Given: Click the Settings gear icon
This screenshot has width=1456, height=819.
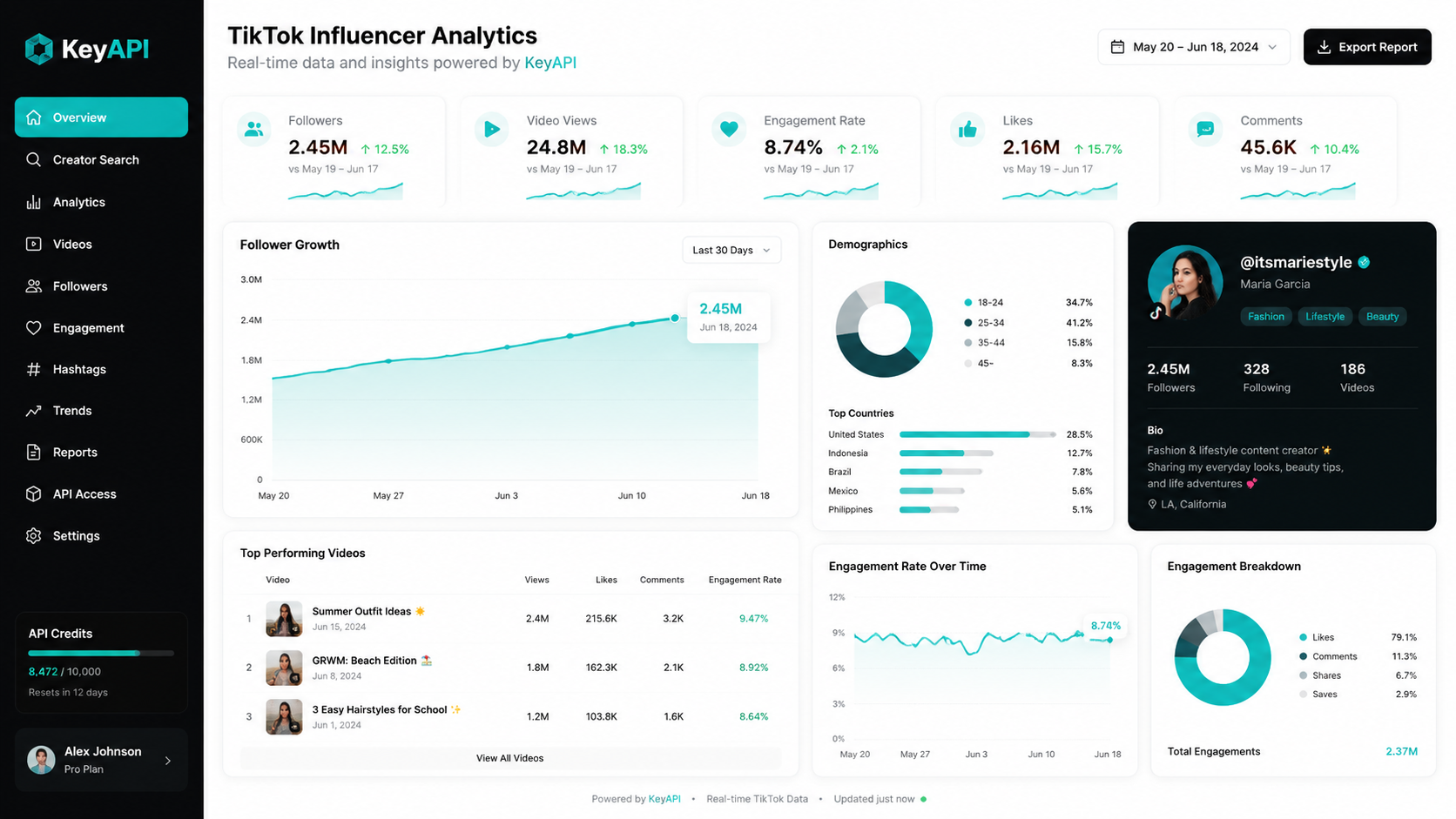Looking at the screenshot, I should (x=34, y=535).
